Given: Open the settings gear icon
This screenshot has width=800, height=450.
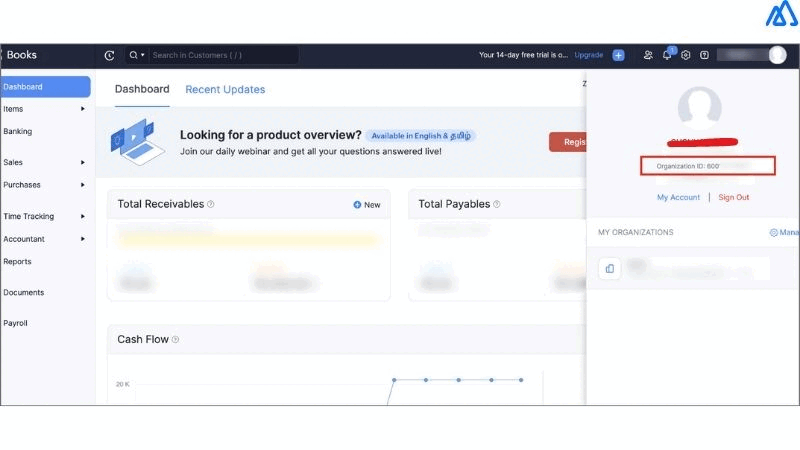Looking at the screenshot, I should click(686, 55).
